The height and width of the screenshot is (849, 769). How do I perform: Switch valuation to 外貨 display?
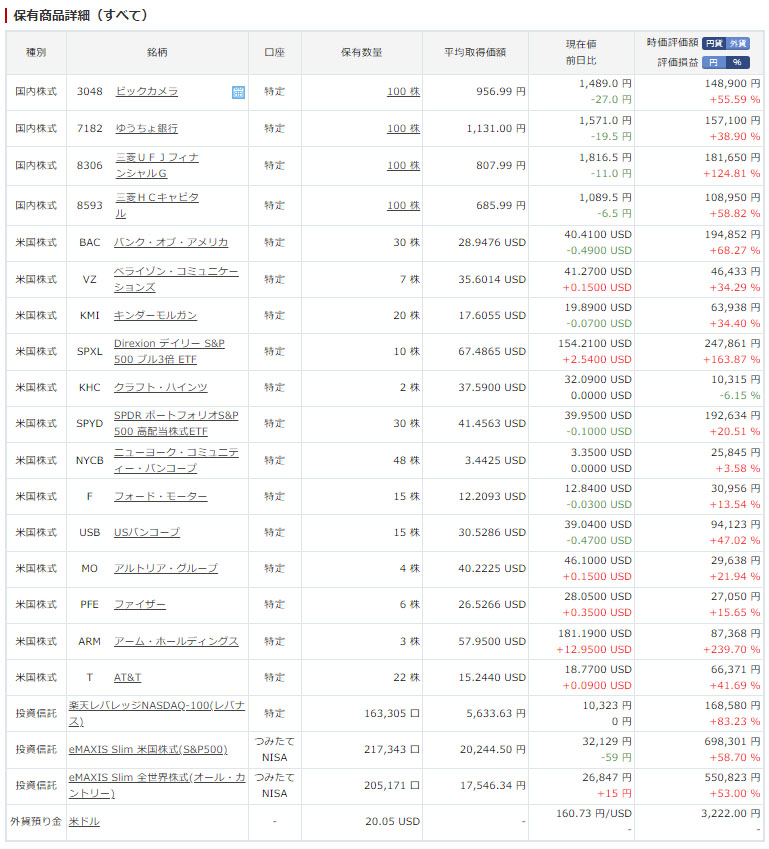(737, 43)
